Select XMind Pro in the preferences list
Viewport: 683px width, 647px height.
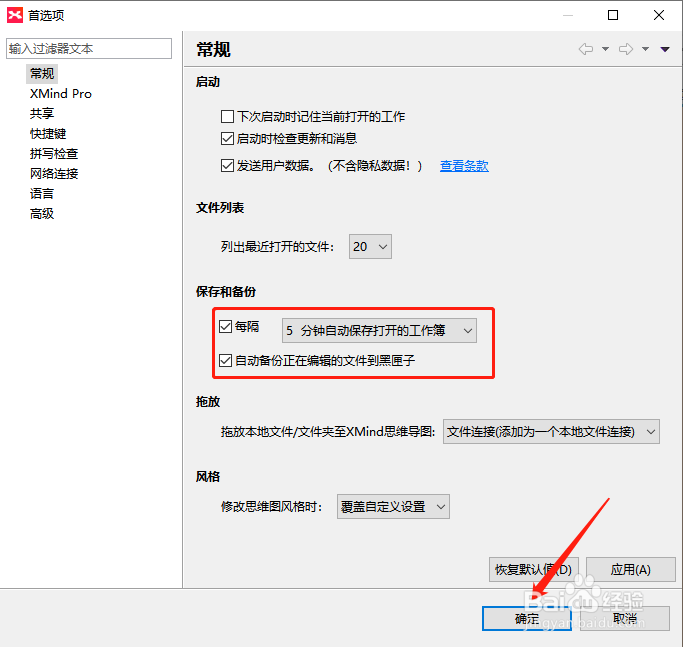(61, 94)
